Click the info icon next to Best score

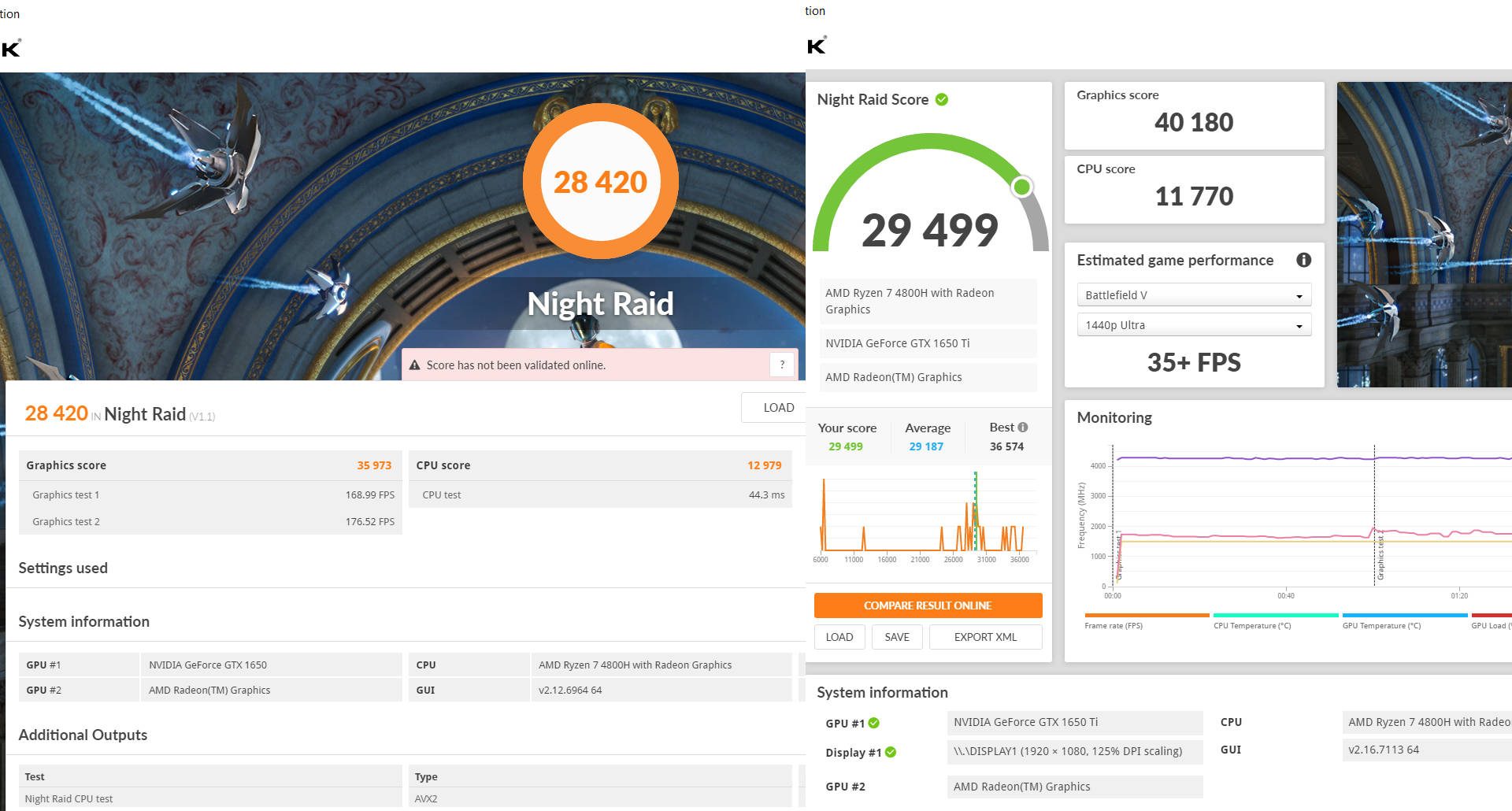tap(1023, 427)
